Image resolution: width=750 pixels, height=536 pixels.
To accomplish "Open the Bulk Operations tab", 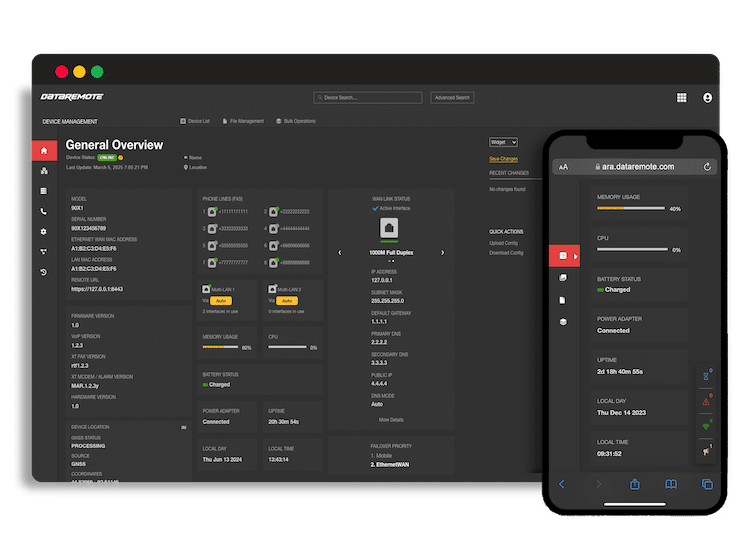I will [x=295, y=121].
